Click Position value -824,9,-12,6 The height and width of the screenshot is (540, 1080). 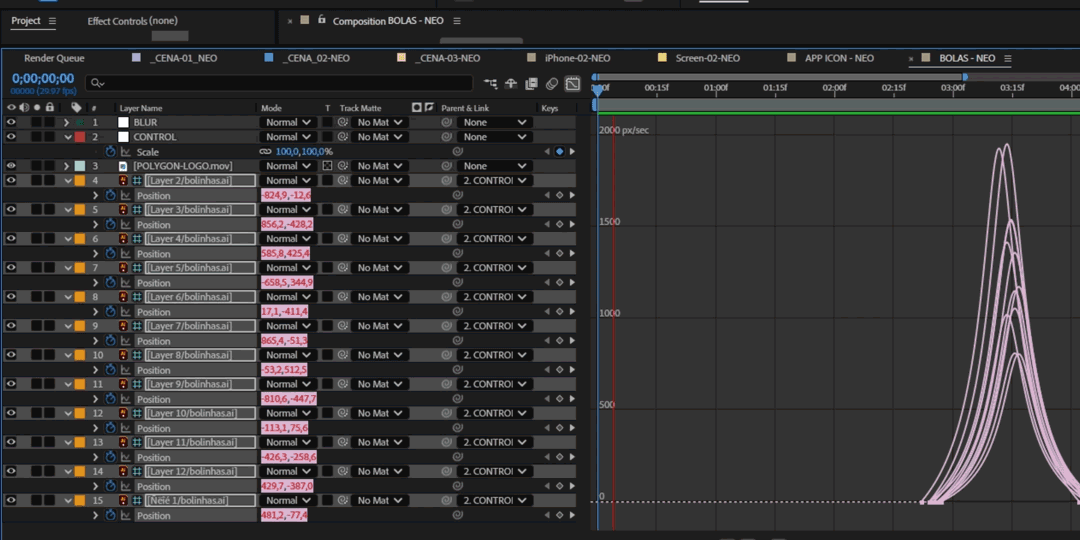point(286,196)
